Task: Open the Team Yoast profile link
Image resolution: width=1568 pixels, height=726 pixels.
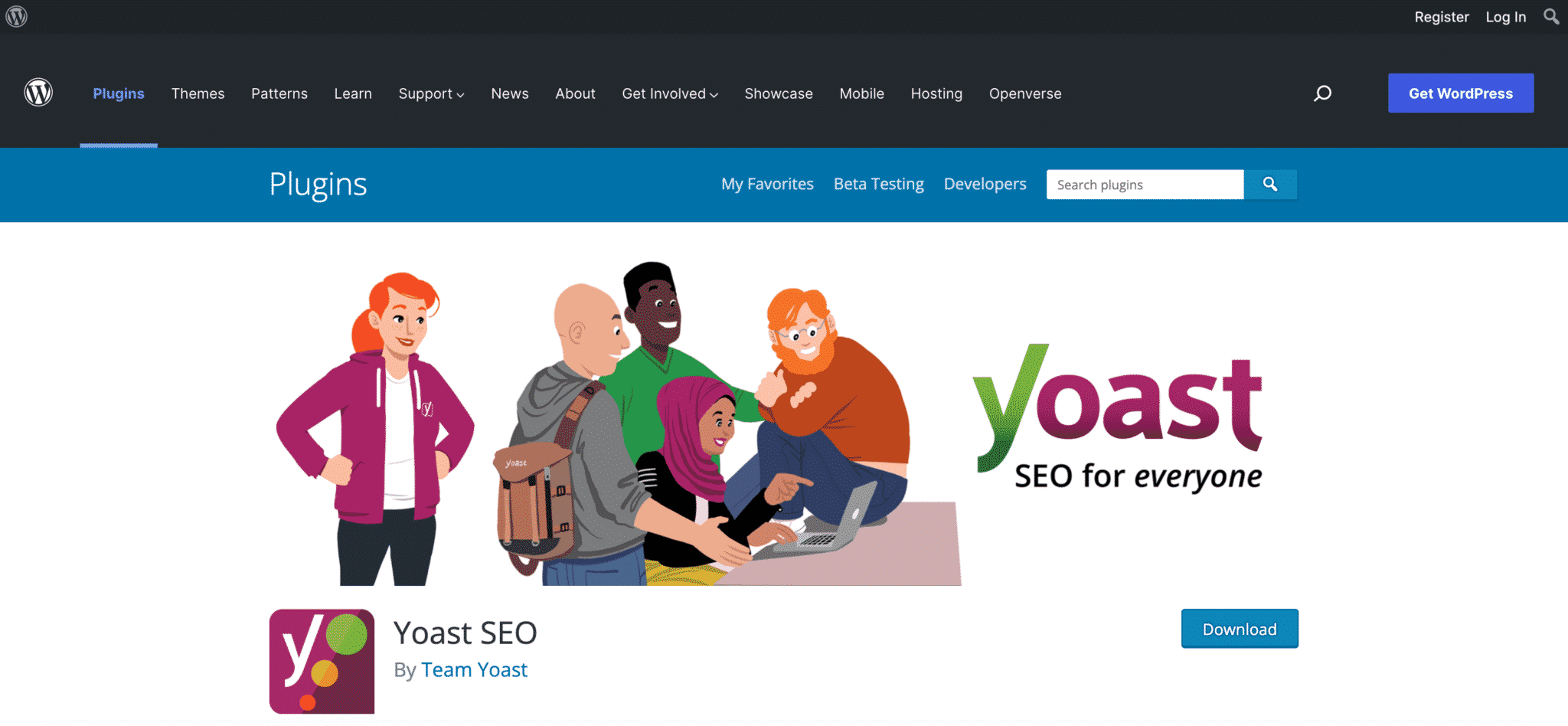Action: [474, 669]
